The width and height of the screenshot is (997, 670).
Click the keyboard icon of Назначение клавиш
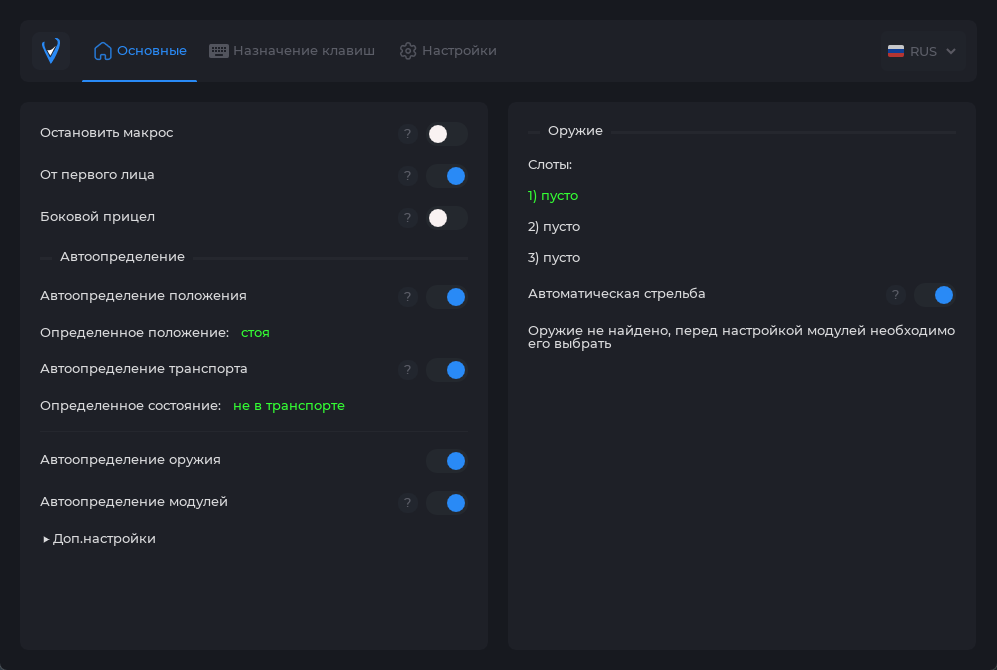[x=219, y=51]
